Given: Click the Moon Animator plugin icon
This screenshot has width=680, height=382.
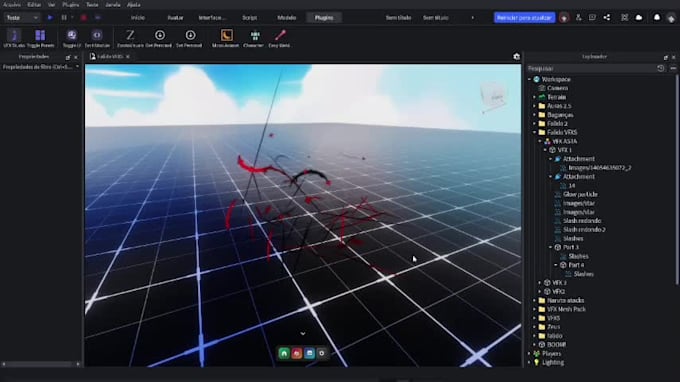Looking at the screenshot, I should (226, 35).
